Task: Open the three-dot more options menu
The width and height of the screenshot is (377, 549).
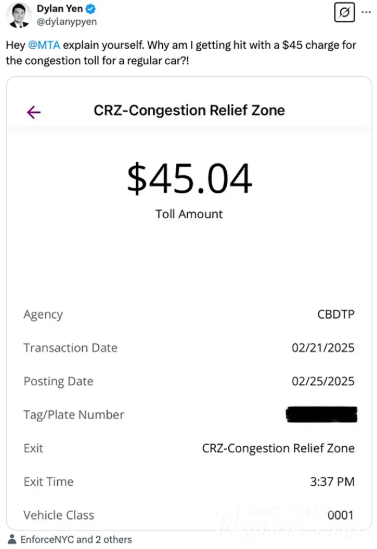Action: click(366, 12)
